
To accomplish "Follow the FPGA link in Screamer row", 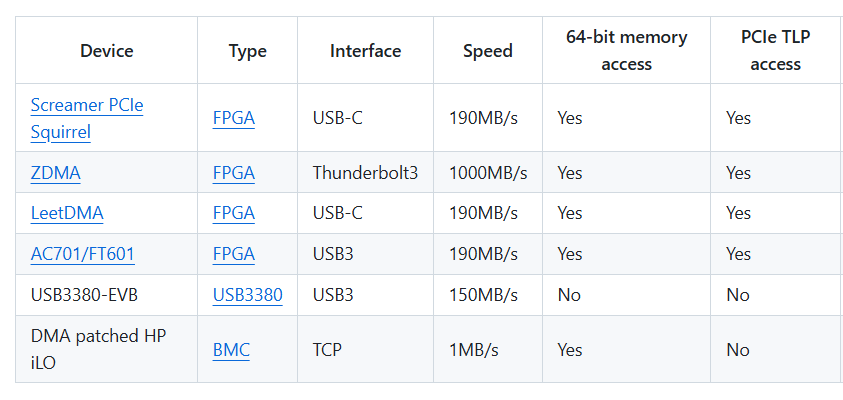I will (x=233, y=118).
